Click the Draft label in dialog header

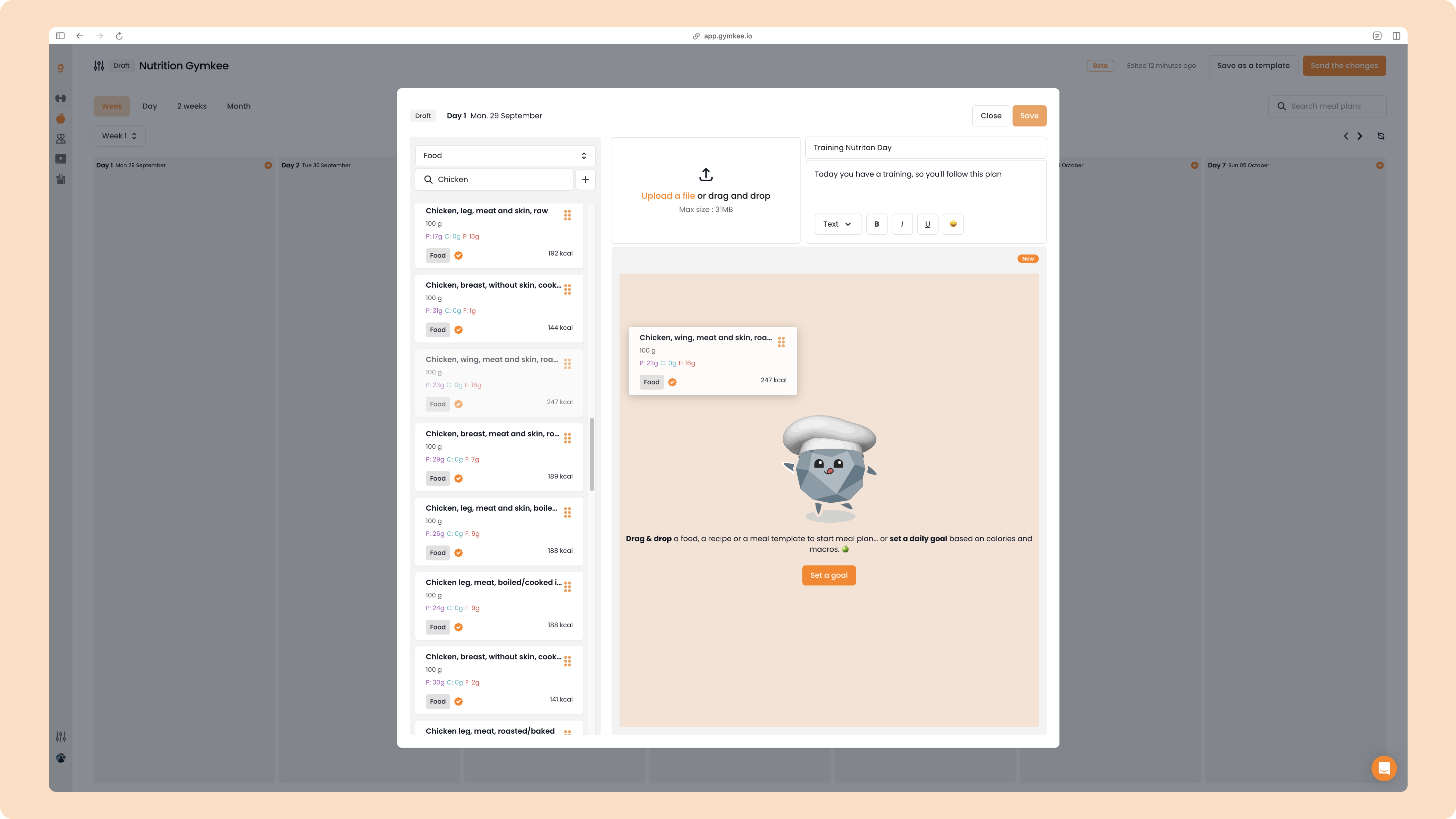[423, 116]
